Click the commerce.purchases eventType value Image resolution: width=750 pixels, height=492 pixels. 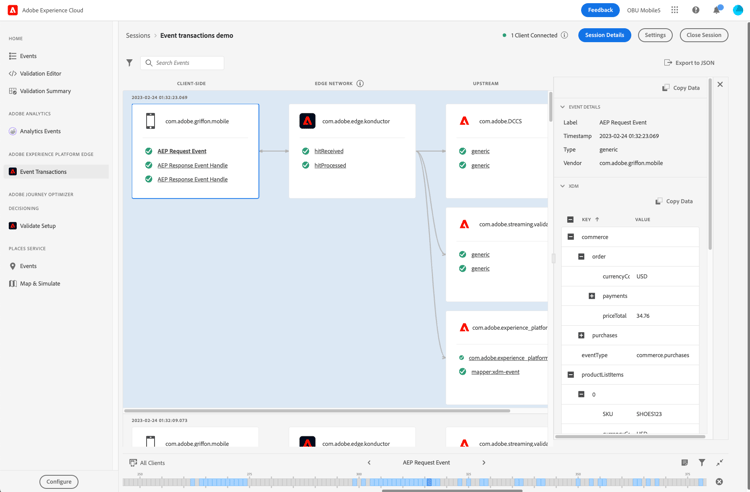tap(662, 355)
